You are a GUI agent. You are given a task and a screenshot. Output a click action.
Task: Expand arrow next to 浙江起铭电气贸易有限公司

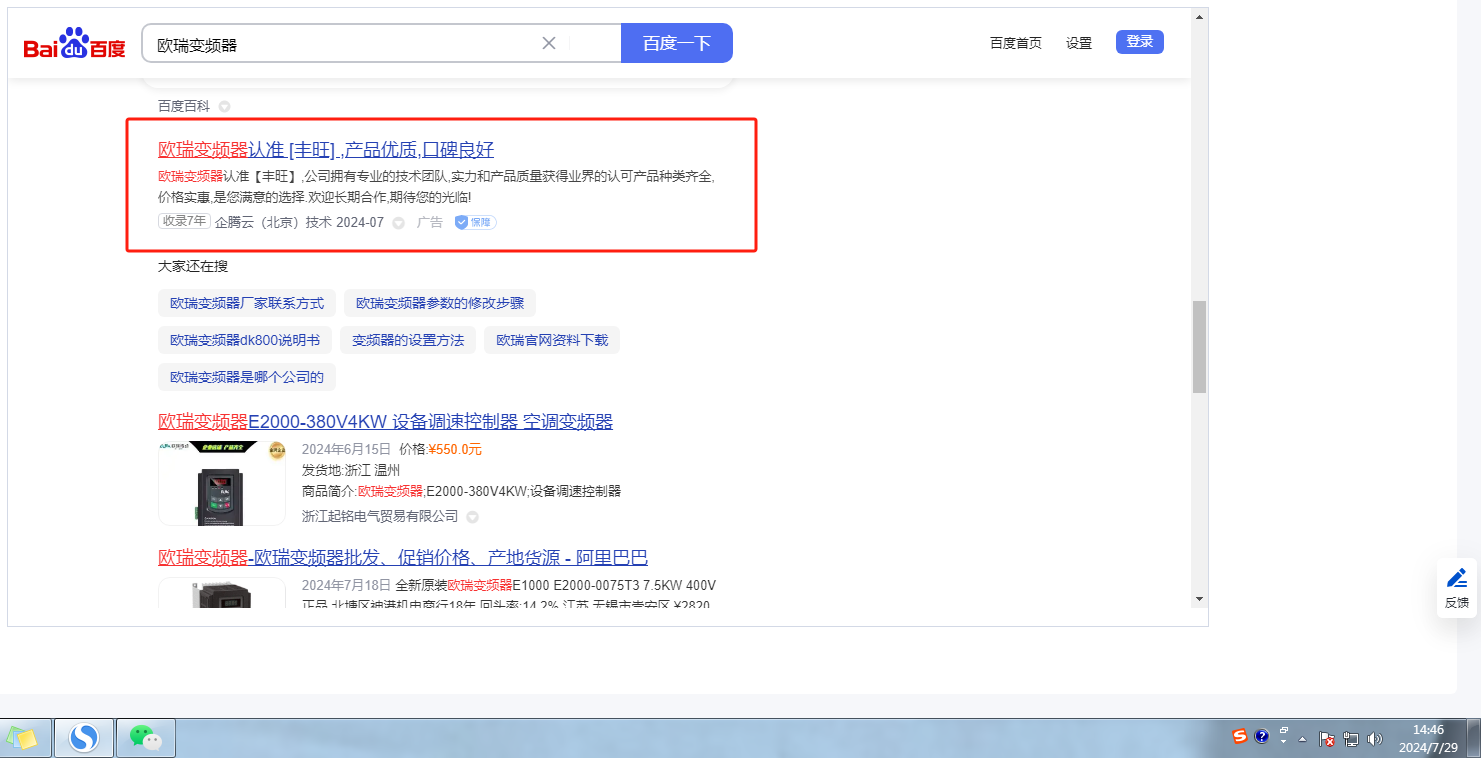473,517
